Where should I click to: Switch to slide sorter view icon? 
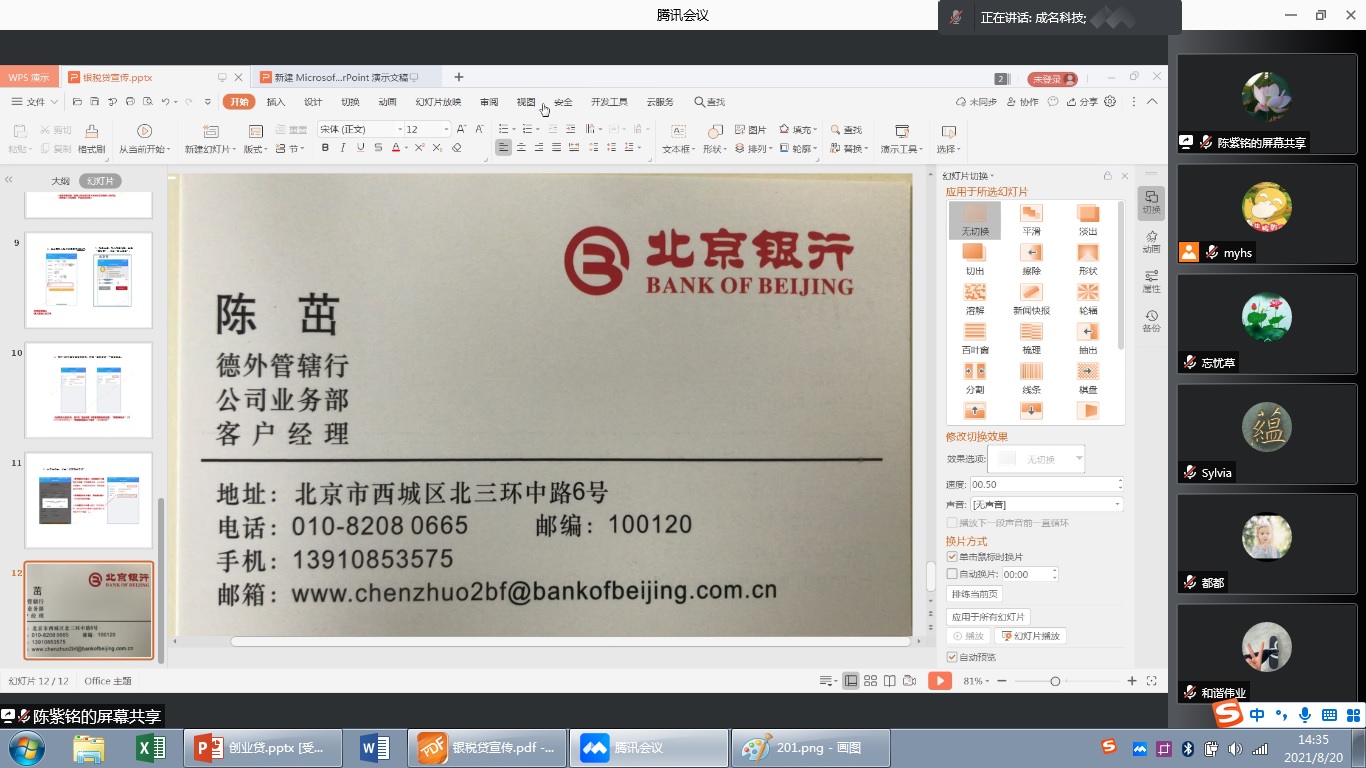(x=870, y=681)
